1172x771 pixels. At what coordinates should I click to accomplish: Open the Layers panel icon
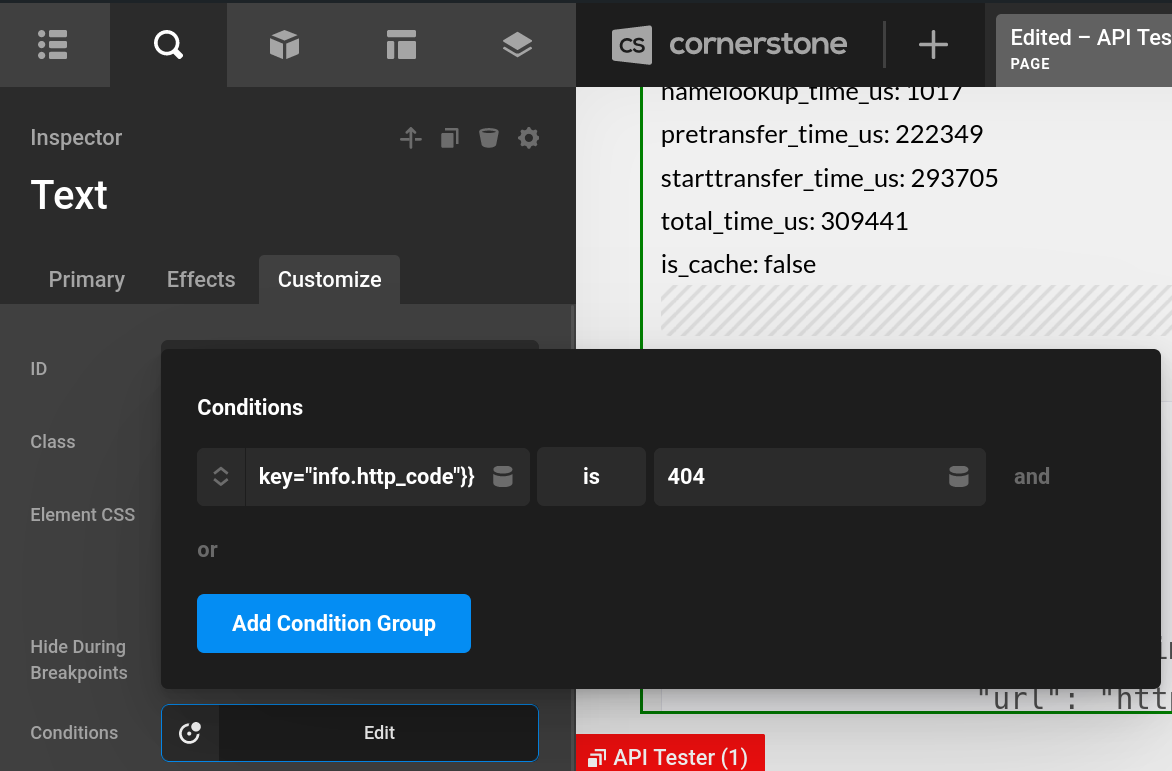pos(517,44)
